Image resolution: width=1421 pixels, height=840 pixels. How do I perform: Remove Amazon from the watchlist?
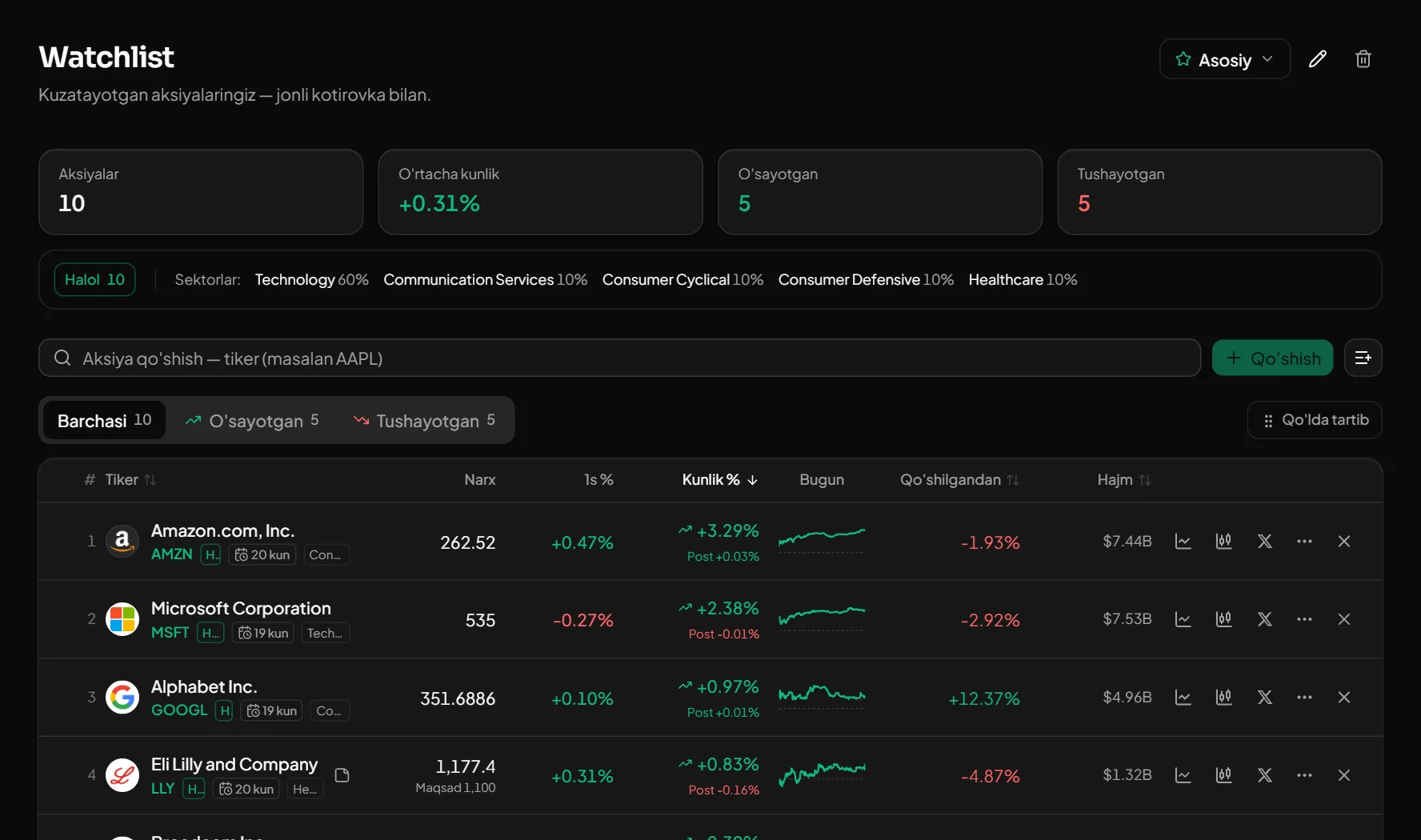(1344, 542)
